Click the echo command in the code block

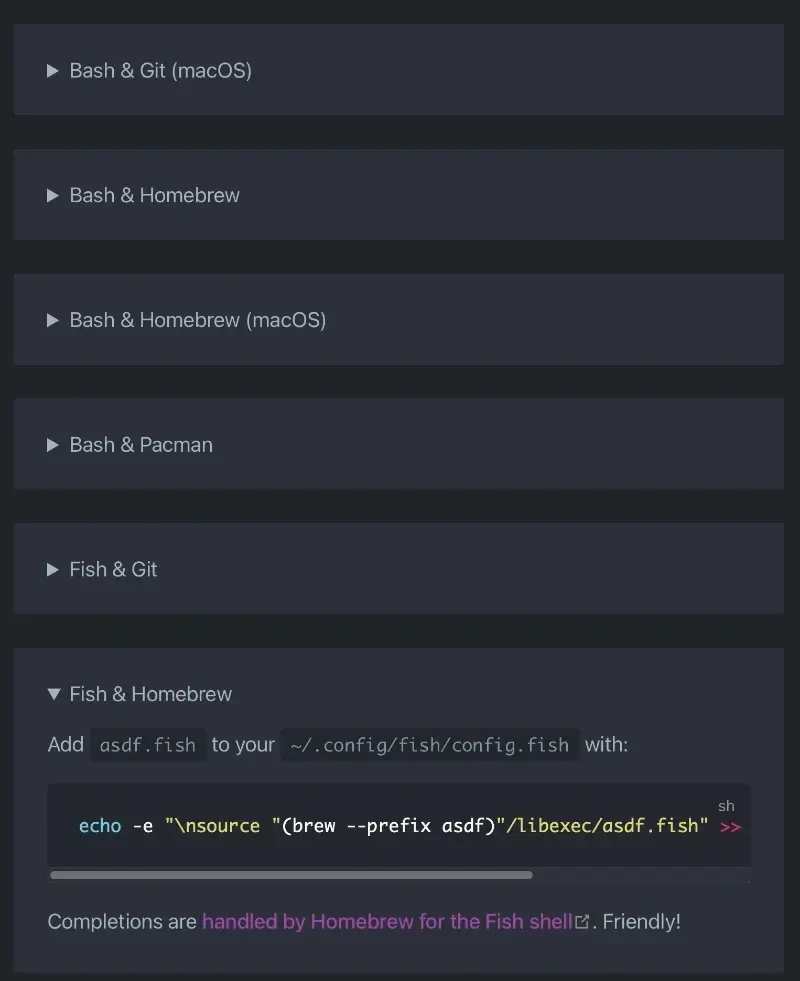pos(100,827)
